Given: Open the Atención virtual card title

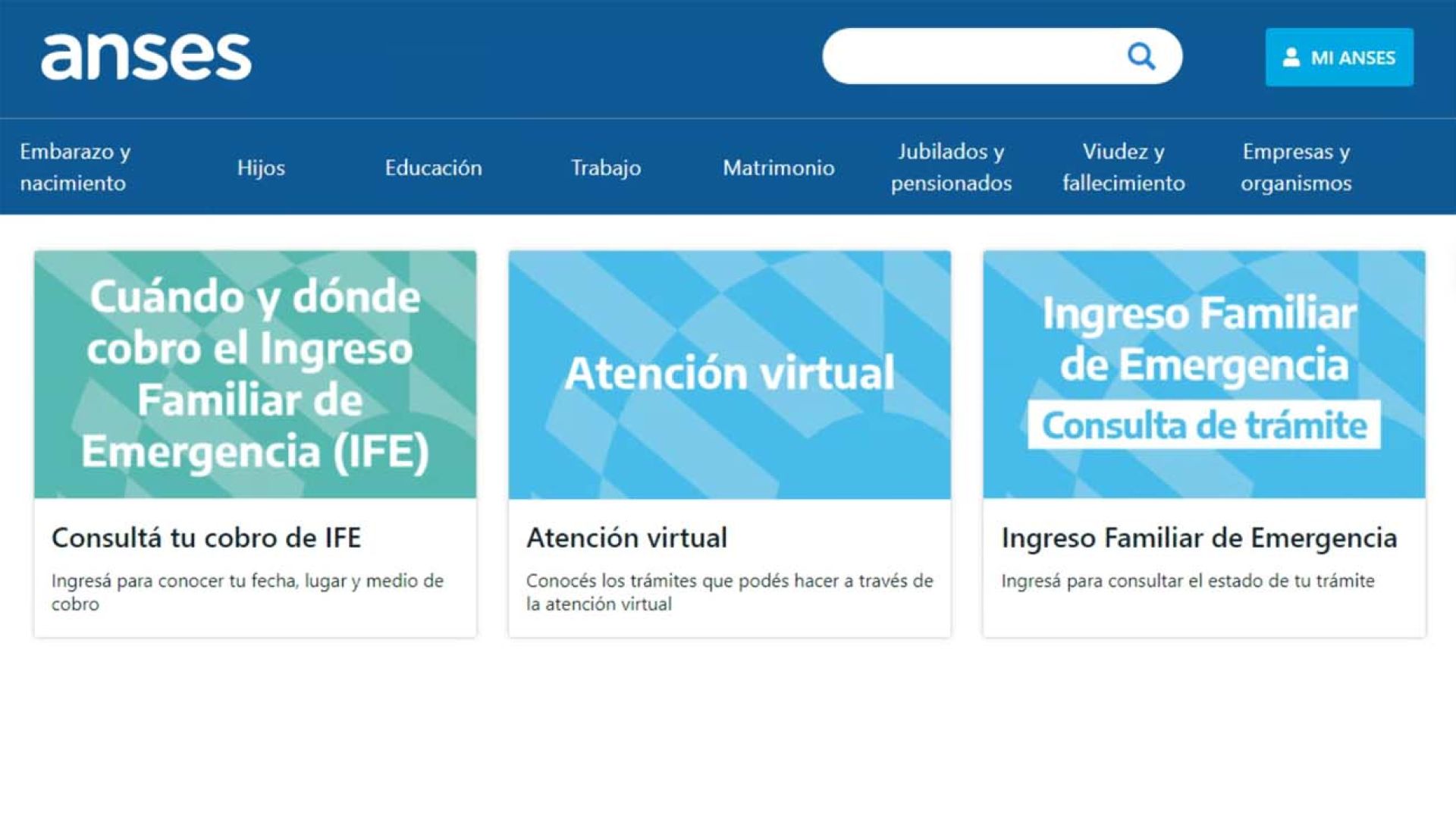Looking at the screenshot, I should click(x=627, y=538).
